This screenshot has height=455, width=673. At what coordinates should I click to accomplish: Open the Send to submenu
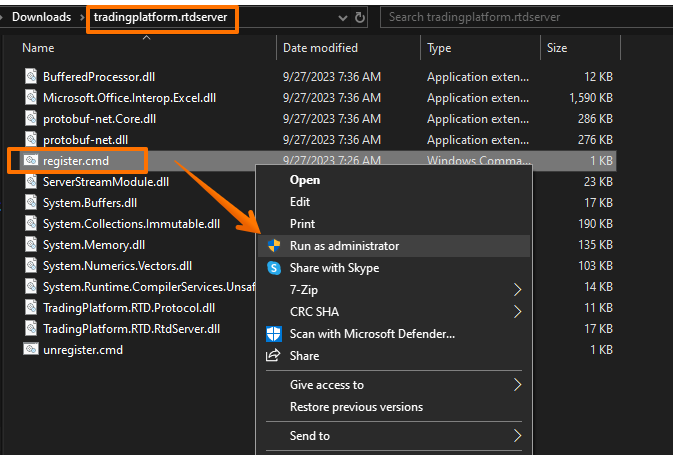[x=517, y=436]
